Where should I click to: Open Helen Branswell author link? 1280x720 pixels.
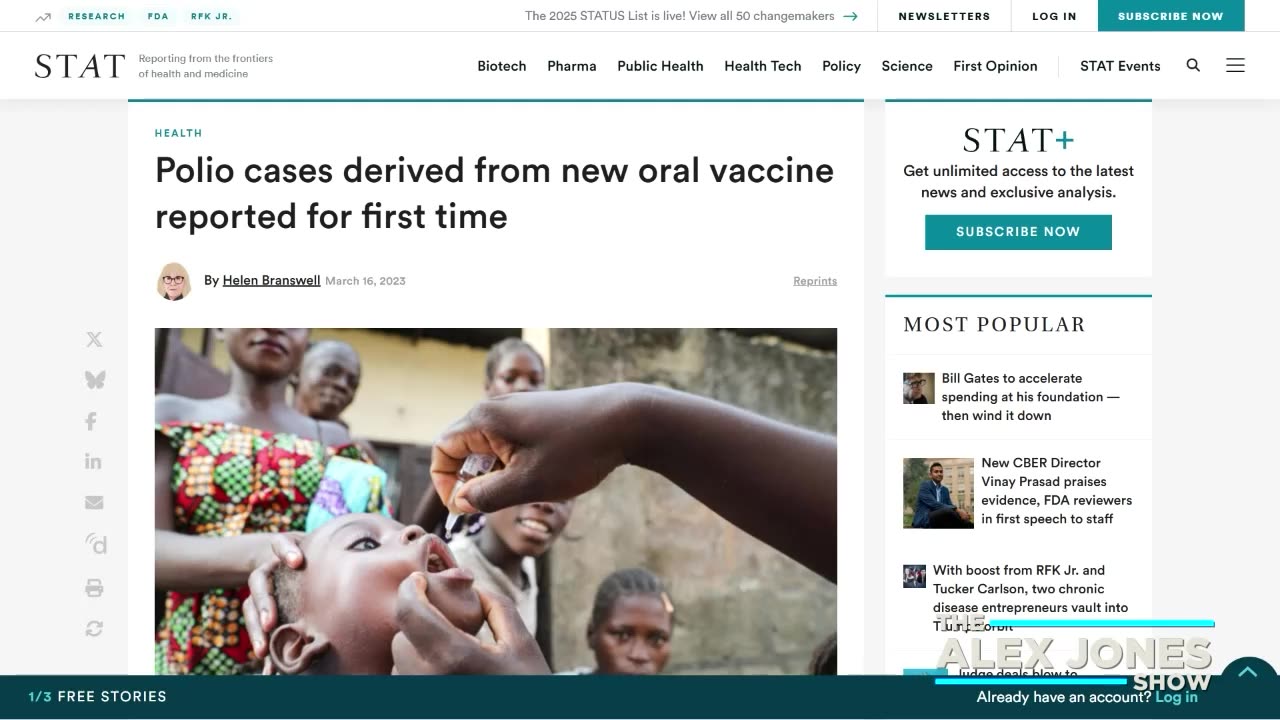[x=271, y=280]
